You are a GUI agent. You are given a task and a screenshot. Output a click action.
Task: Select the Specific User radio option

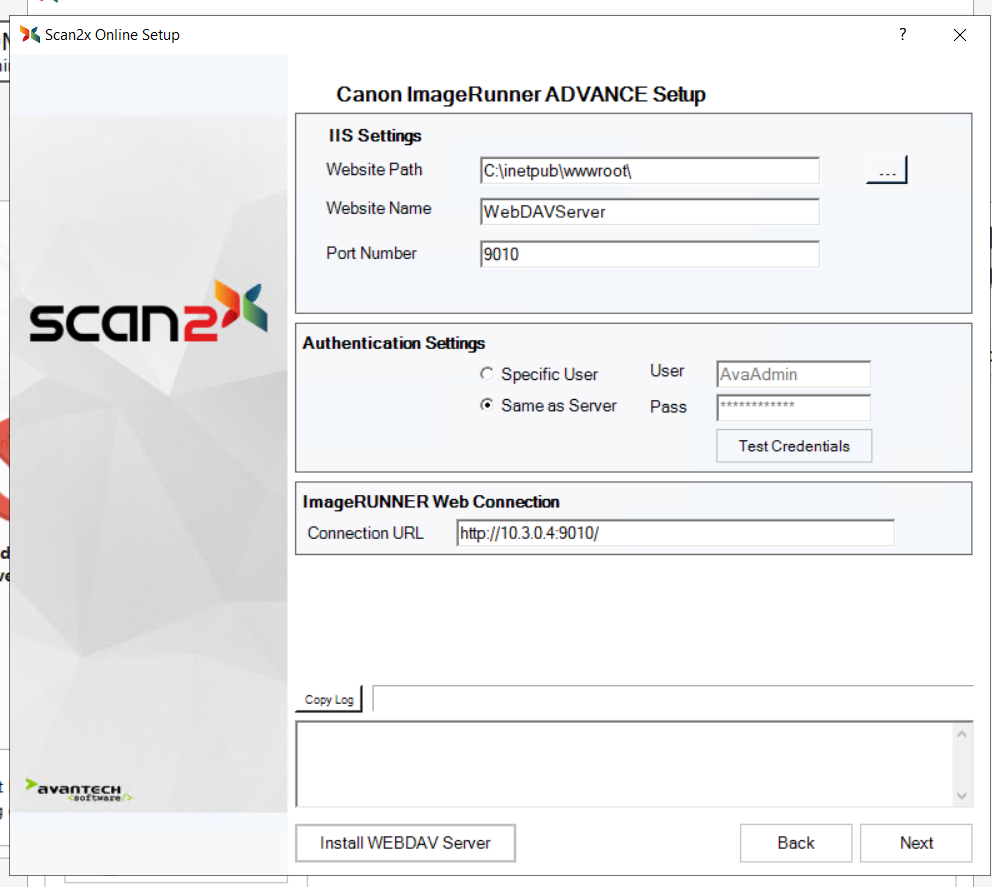487,374
